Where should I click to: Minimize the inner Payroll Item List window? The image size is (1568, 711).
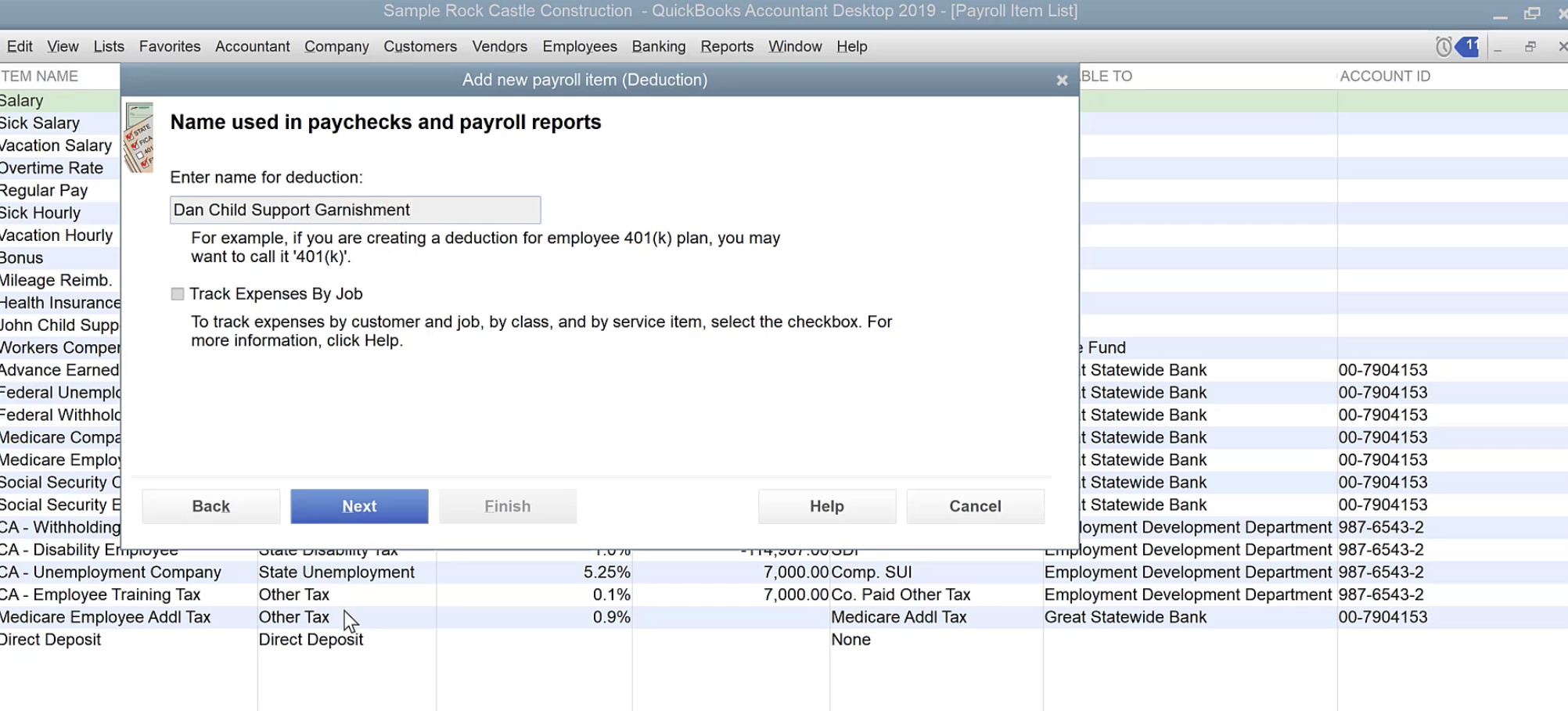click(x=1498, y=47)
